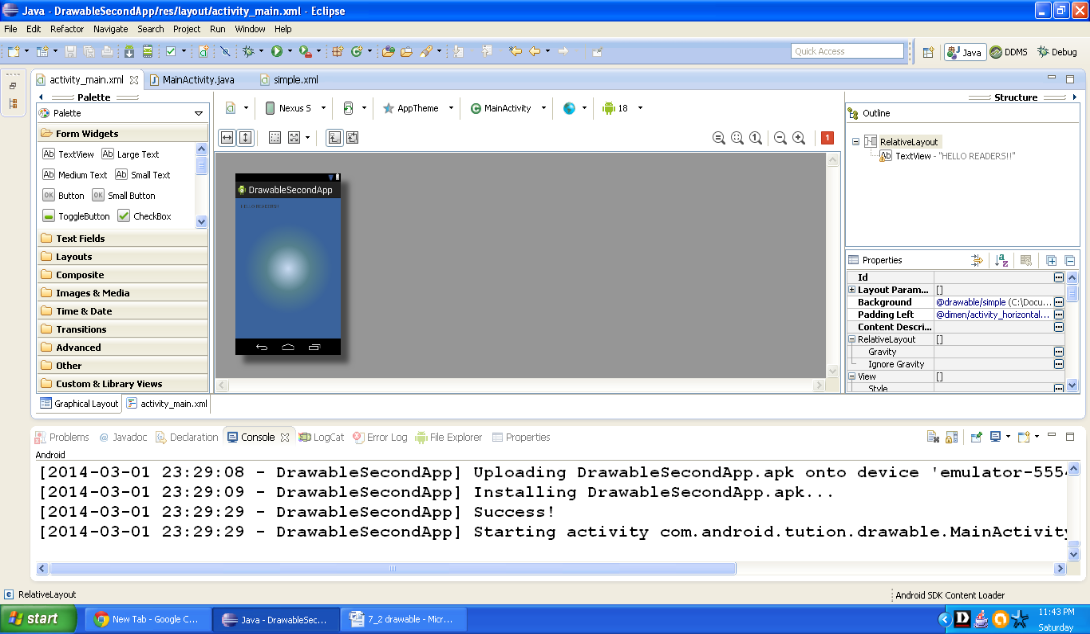Expand the Text Fields palette category

(x=122, y=238)
